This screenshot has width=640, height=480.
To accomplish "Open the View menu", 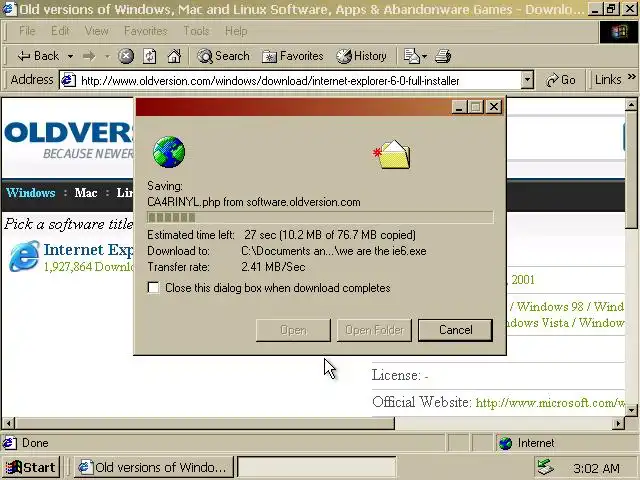I will point(96,31).
